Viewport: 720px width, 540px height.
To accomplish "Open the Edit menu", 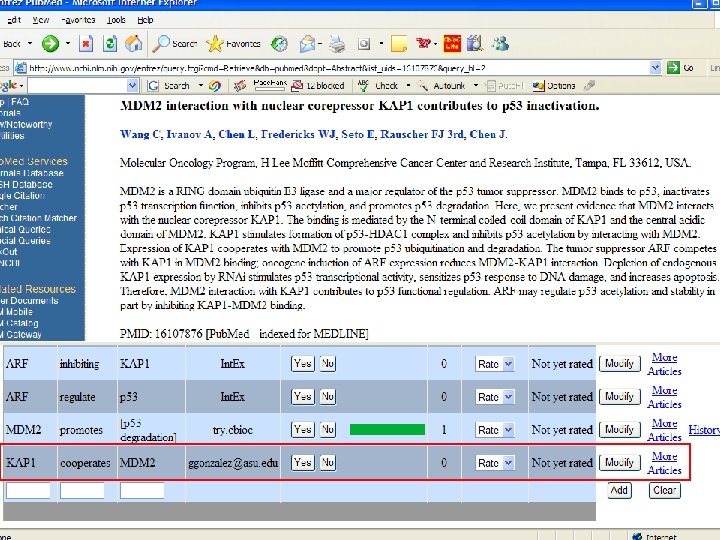I will point(14,20).
